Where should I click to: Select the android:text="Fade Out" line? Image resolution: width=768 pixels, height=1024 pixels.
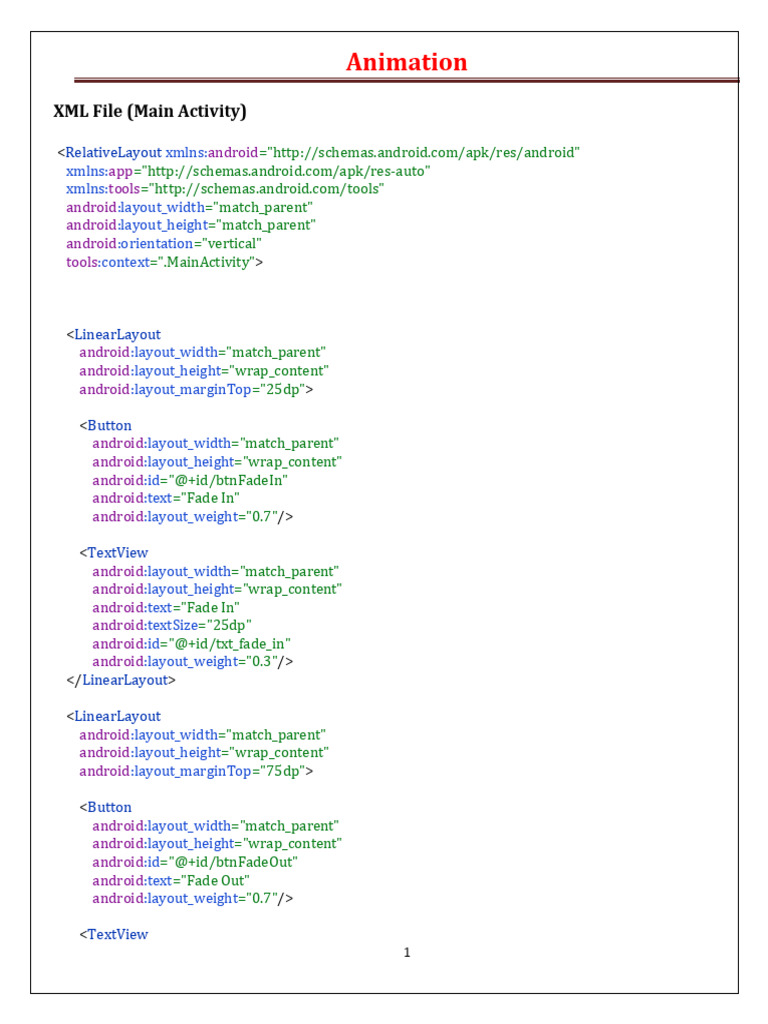pyautogui.click(x=170, y=880)
